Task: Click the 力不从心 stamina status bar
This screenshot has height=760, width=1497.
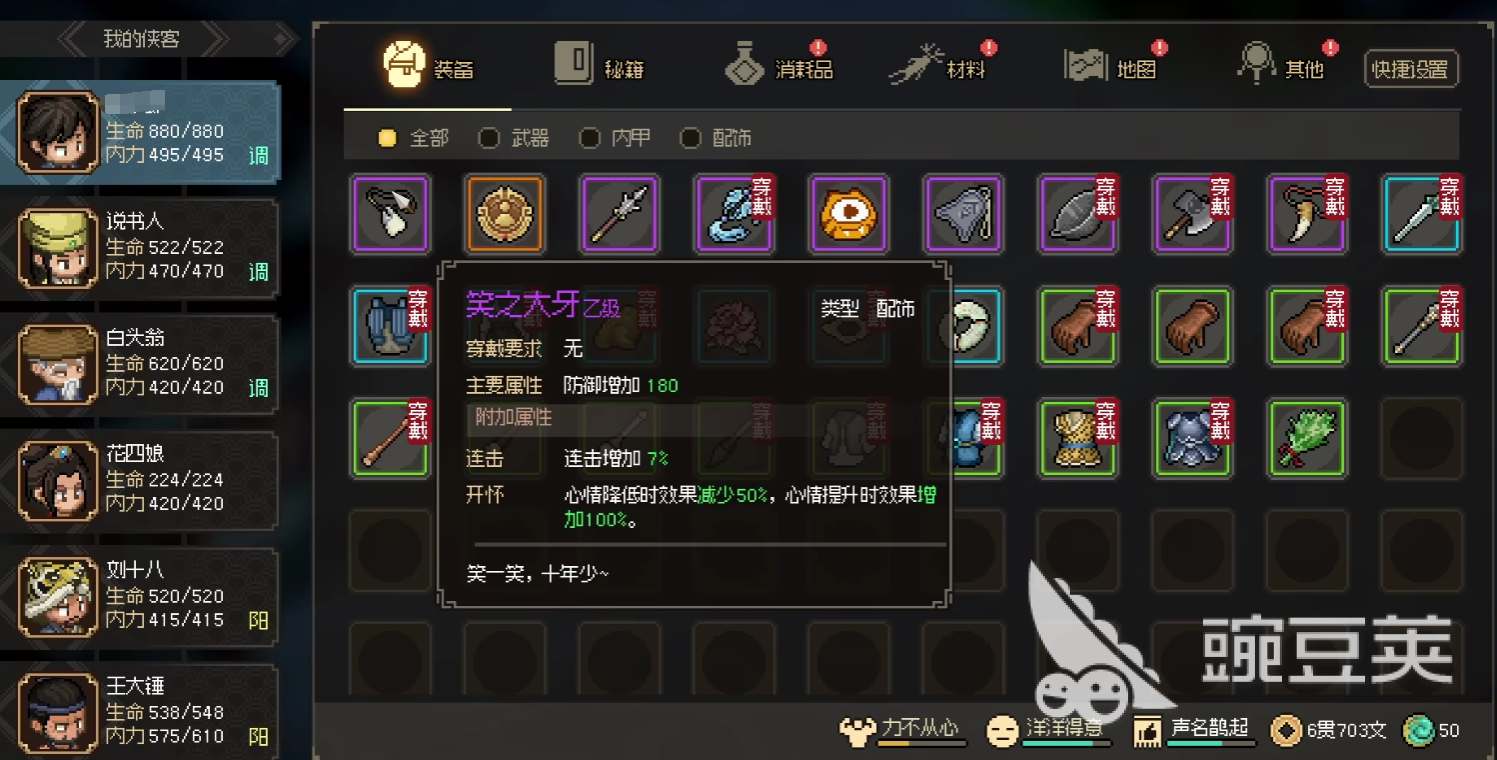Action: pyautogui.click(x=902, y=731)
